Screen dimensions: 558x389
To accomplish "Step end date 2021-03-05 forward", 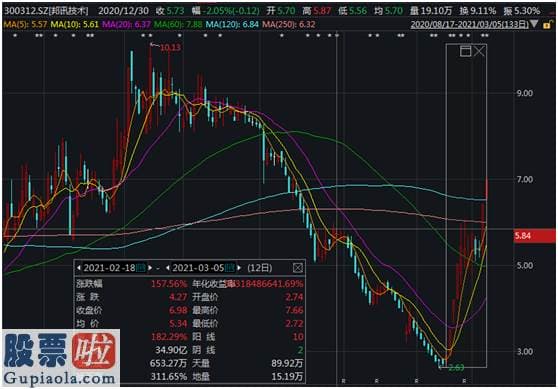I will 239,268.
